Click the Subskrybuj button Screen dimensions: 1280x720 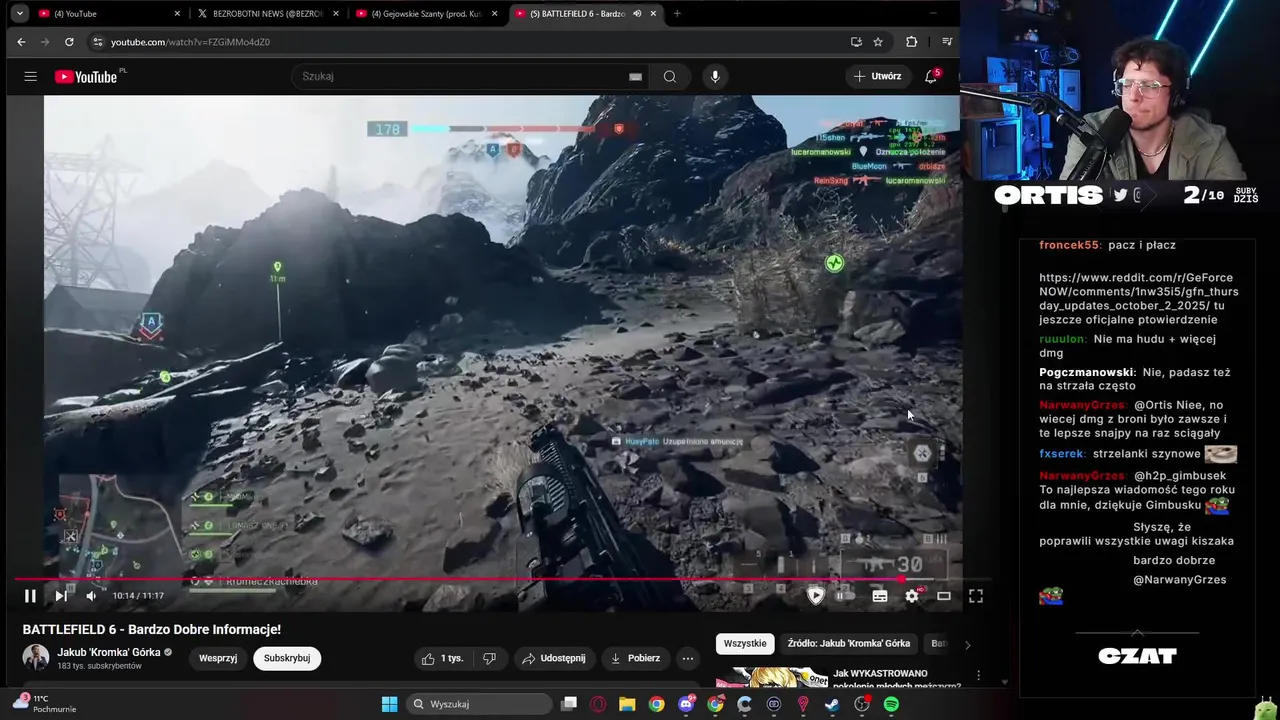287,658
